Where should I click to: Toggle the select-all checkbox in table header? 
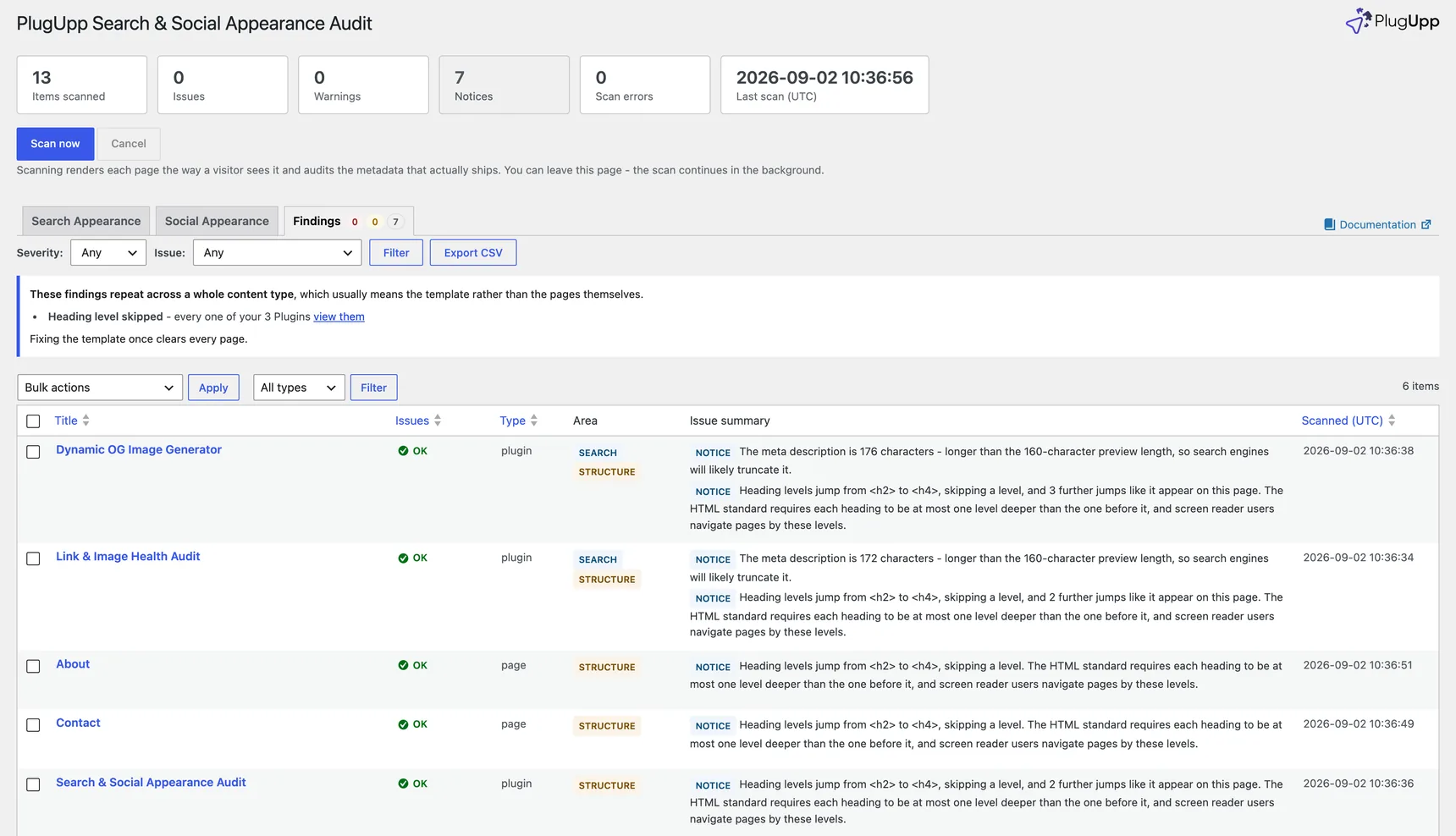click(33, 421)
